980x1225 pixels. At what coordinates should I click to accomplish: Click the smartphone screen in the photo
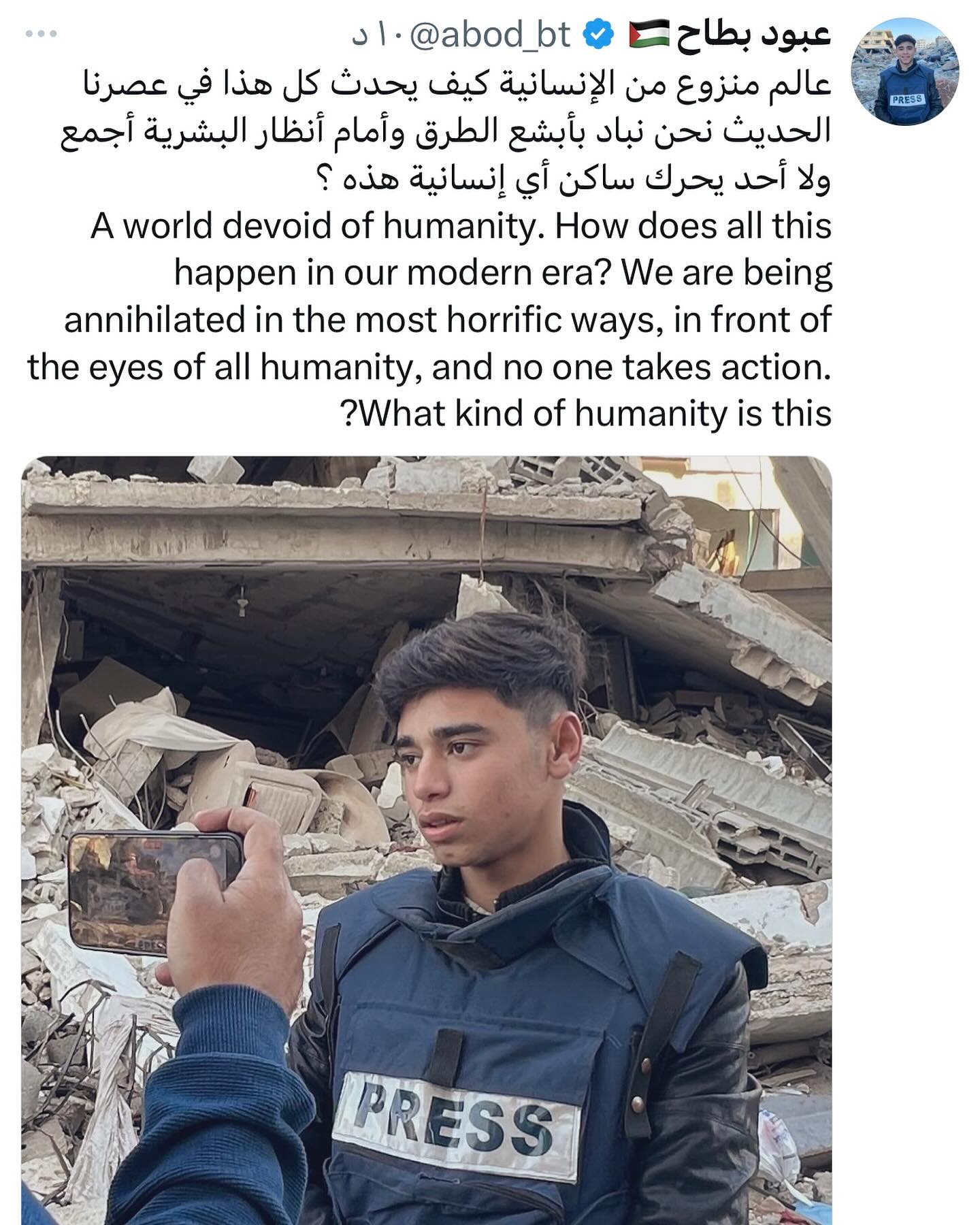click(x=155, y=892)
